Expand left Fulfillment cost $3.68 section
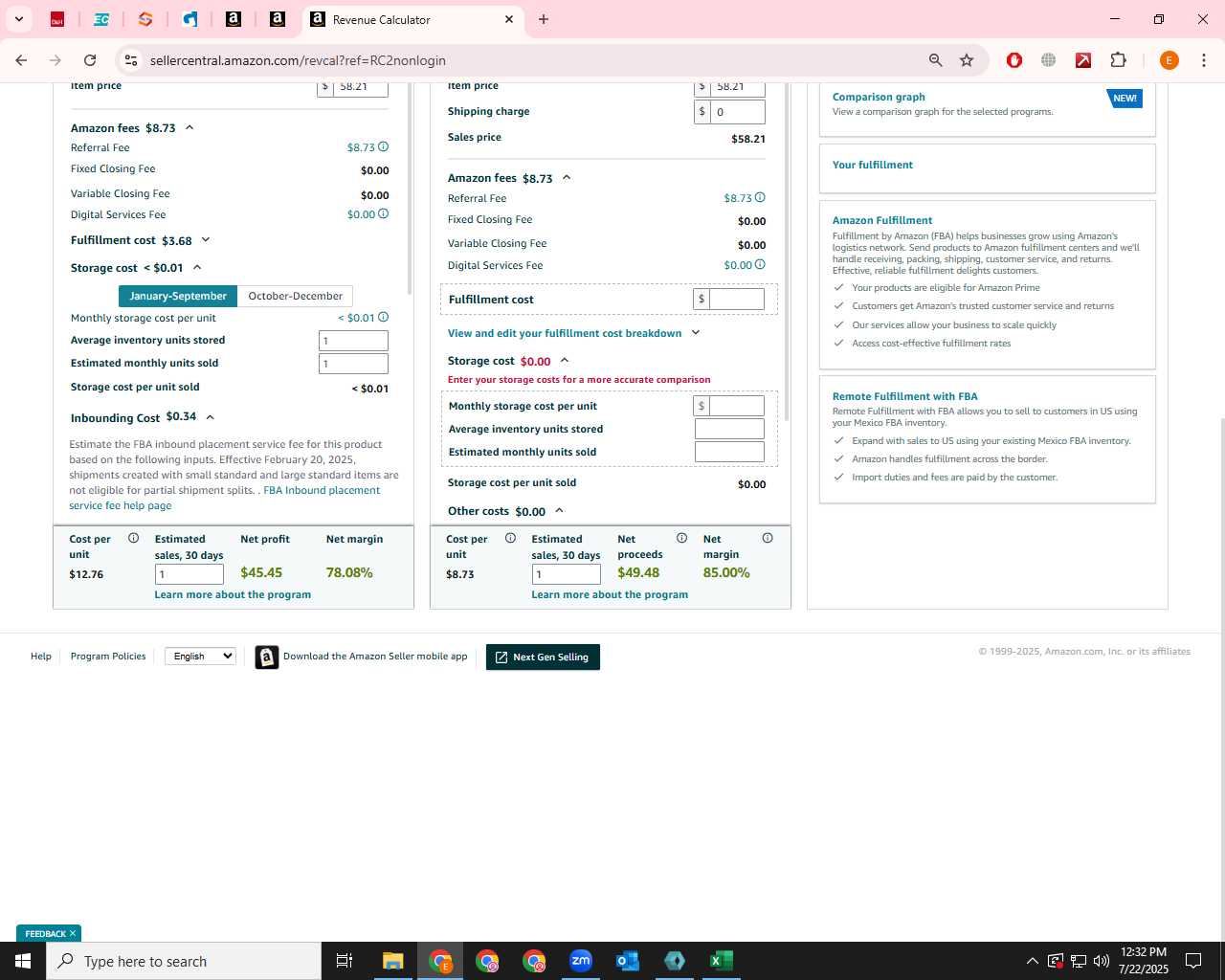 point(206,240)
